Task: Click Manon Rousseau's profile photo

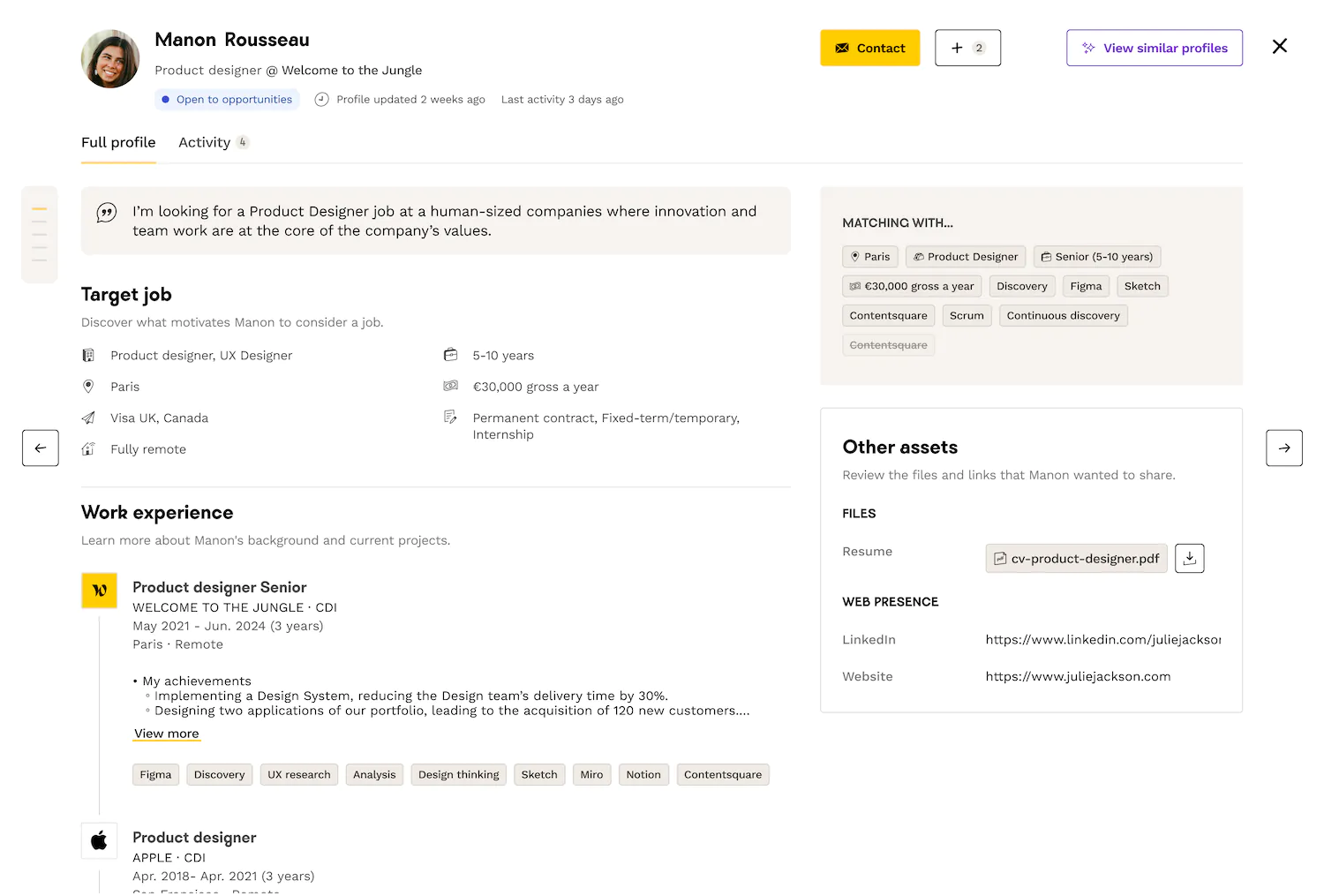Action: click(x=110, y=59)
